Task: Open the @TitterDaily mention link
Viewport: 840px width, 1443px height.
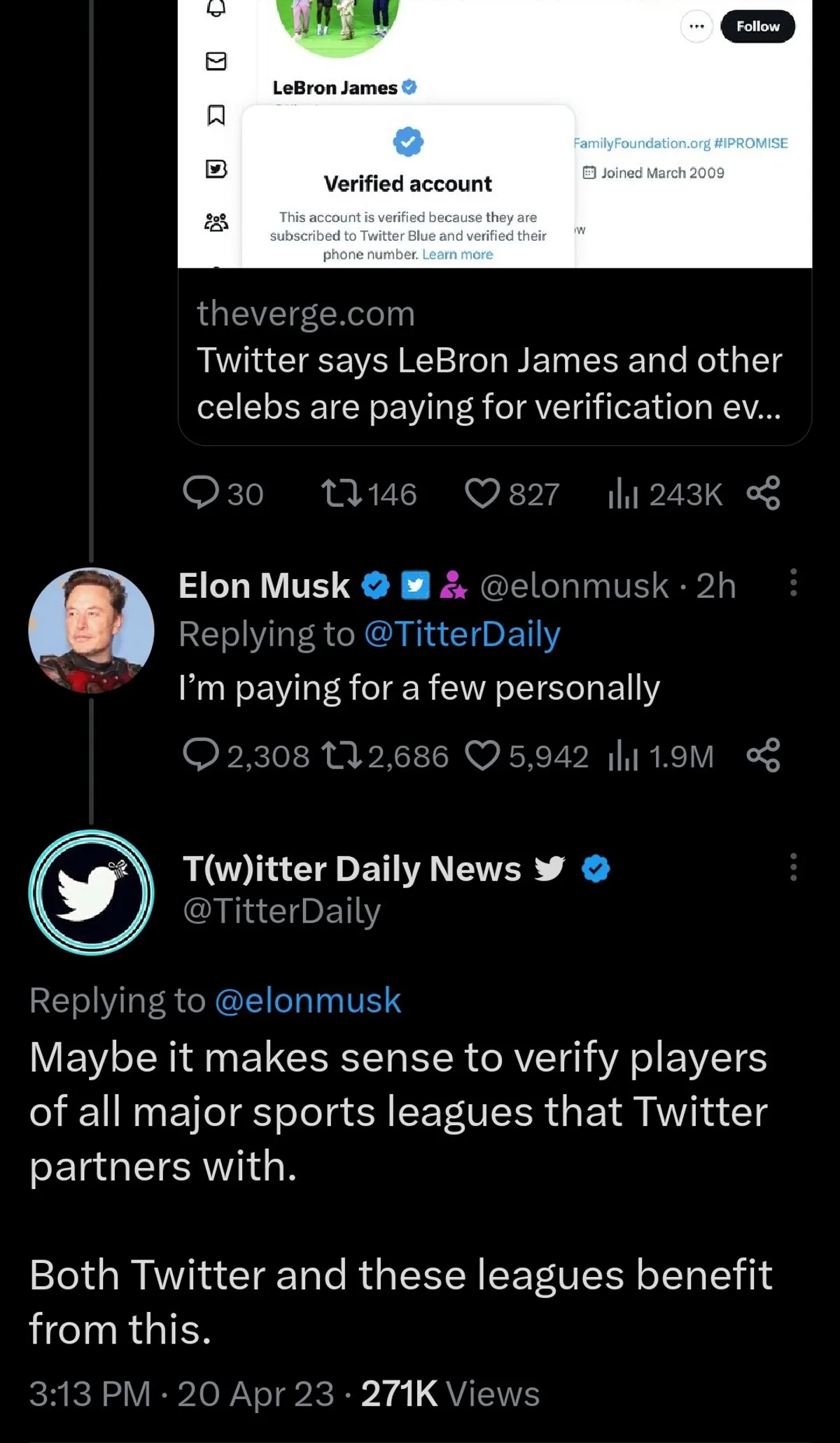Action: click(x=462, y=634)
